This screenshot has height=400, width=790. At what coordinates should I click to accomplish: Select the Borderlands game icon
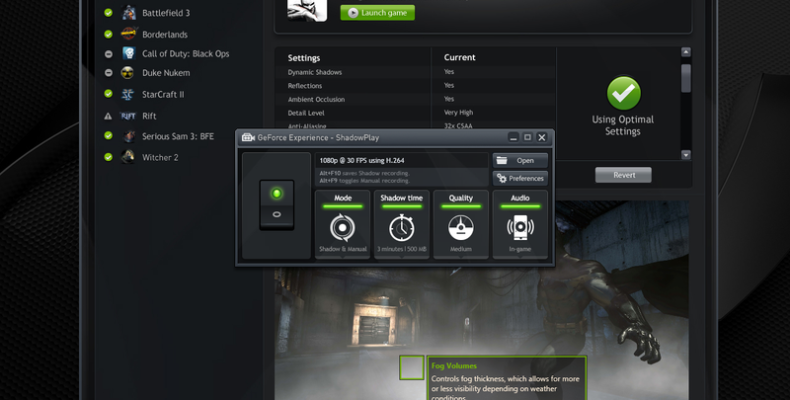[x=129, y=34]
